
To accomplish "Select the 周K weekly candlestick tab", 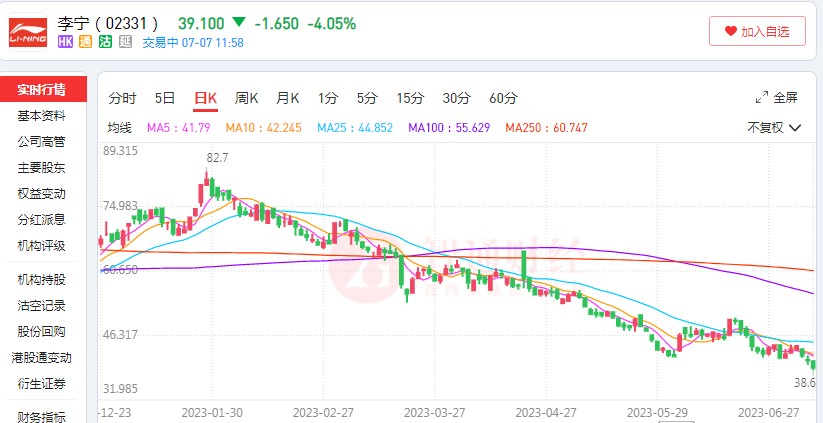I will point(246,98).
